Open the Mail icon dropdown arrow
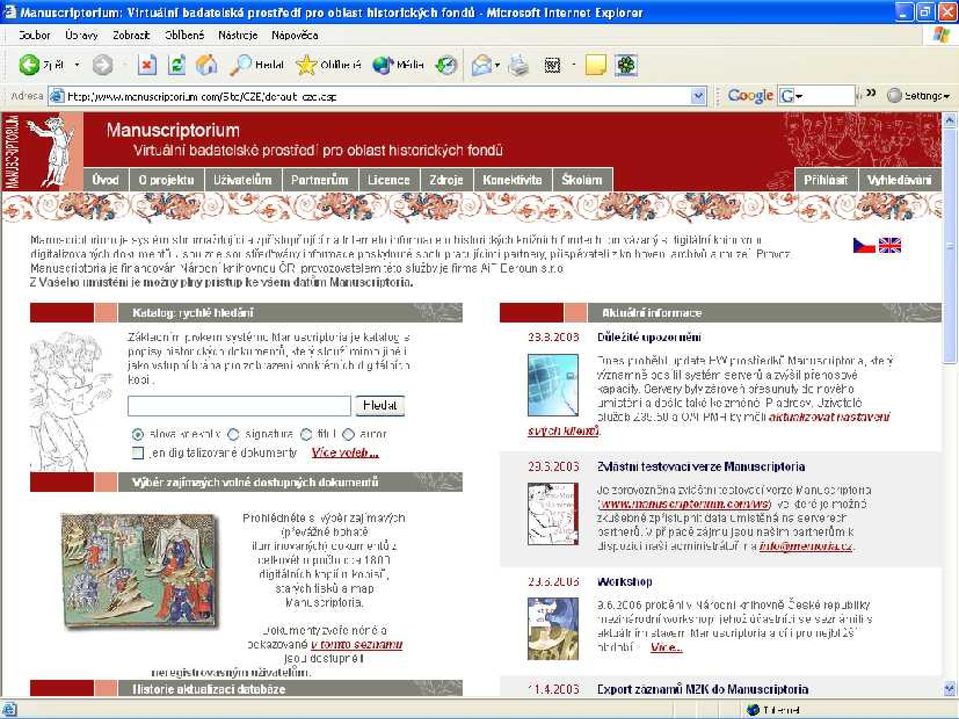Viewport: 959px width, 719px height. 497,65
